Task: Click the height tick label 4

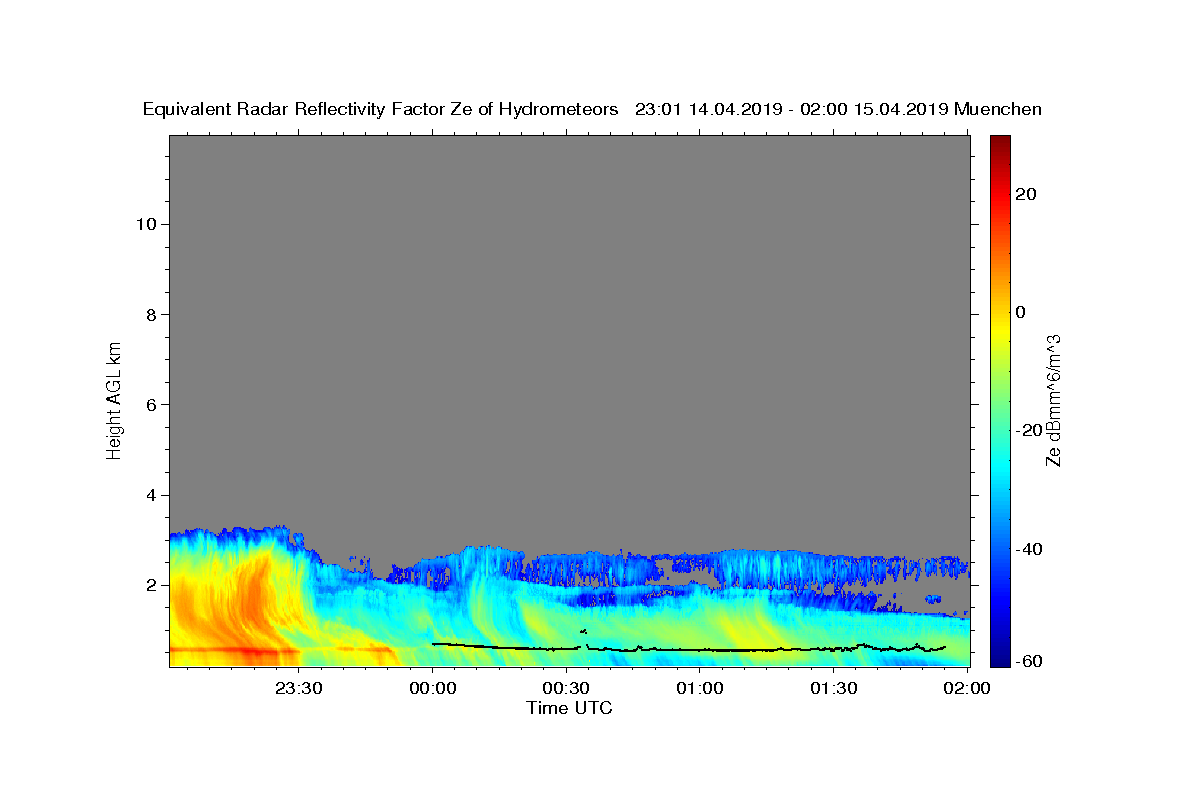Action: (x=150, y=495)
